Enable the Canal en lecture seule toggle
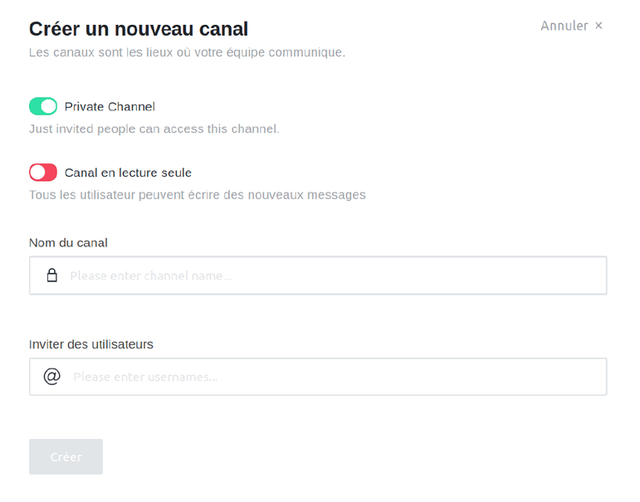This screenshot has width=640, height=502. (43, 172)
